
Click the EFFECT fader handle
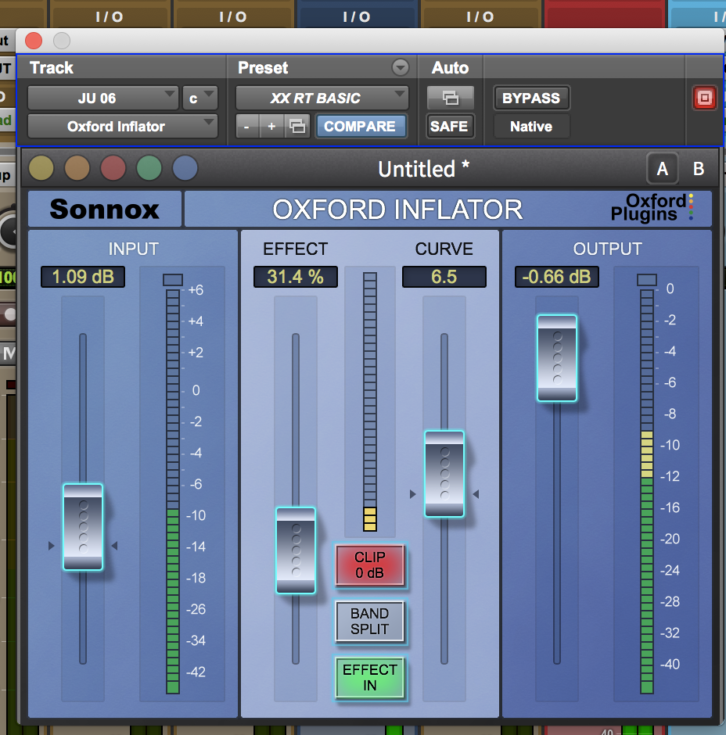tap(296, 550)
